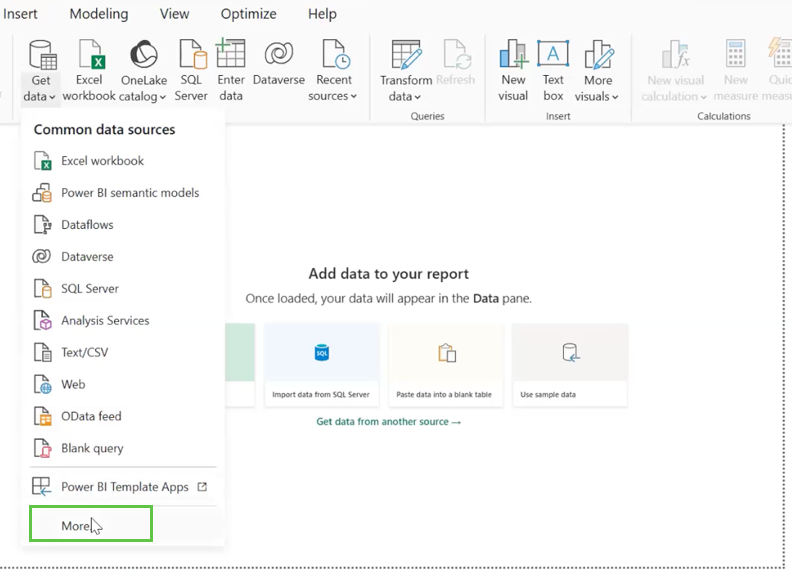Viewport: 792px width, 574px height.
Task: Click Power BI Template Apps icon
Action: 41,487
